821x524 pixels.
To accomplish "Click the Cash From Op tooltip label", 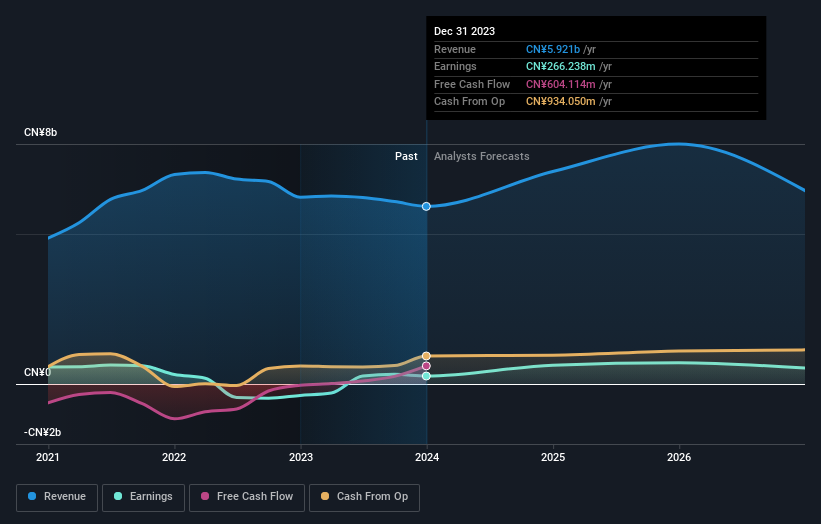I will click(x=469, y=102).
